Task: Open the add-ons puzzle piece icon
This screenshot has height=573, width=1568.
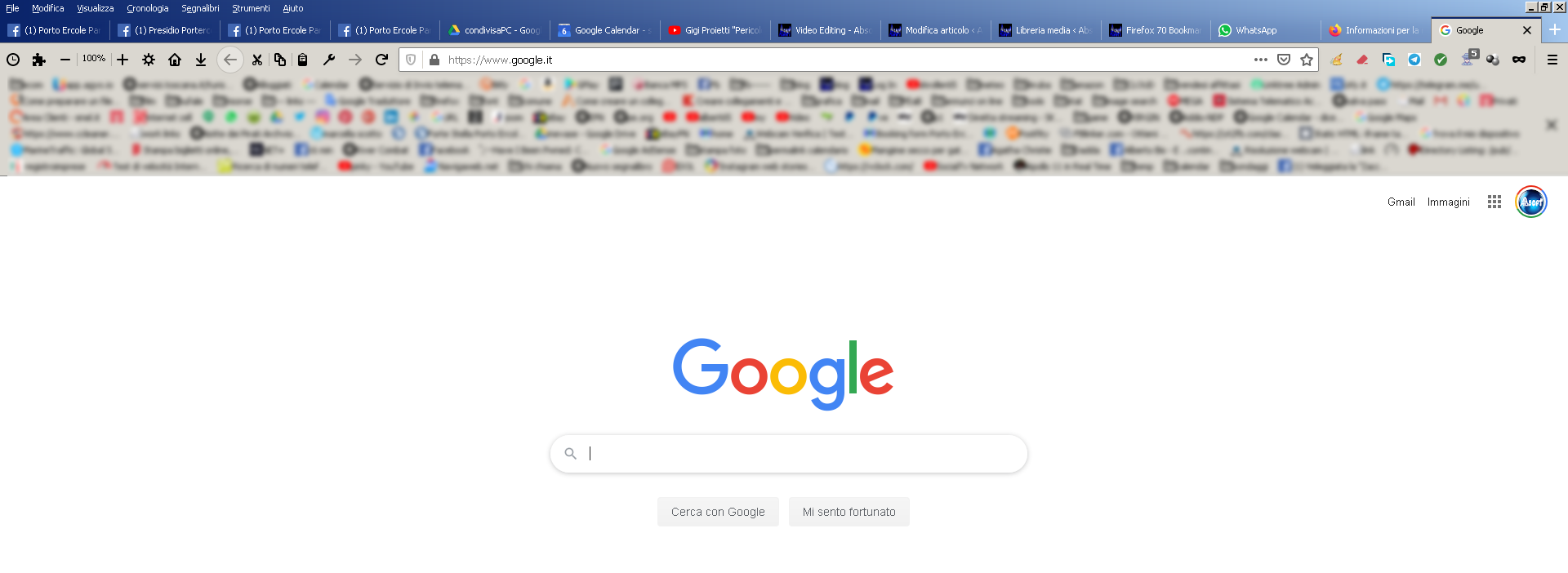Action: 38,60
